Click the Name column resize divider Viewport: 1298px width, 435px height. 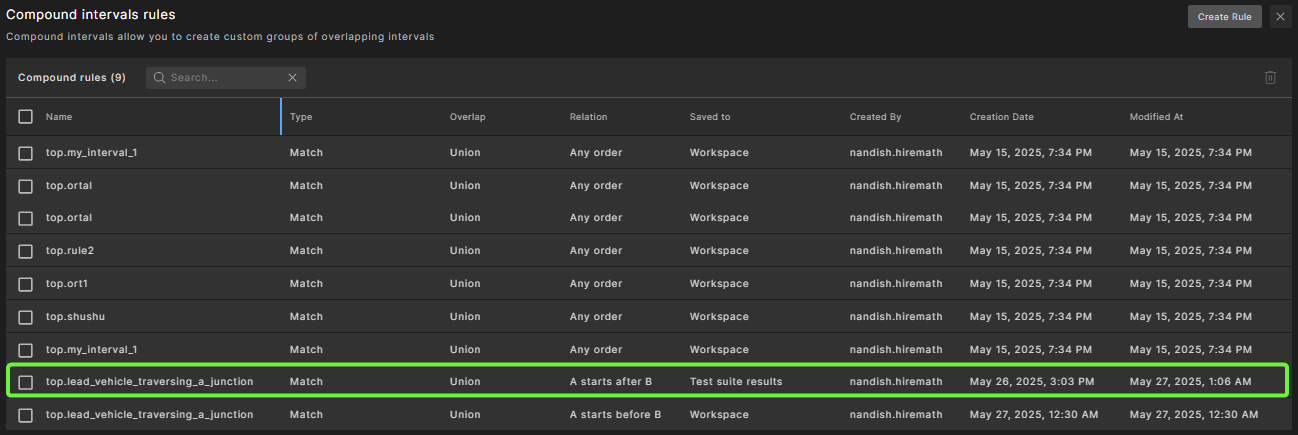tap(281, 117)
